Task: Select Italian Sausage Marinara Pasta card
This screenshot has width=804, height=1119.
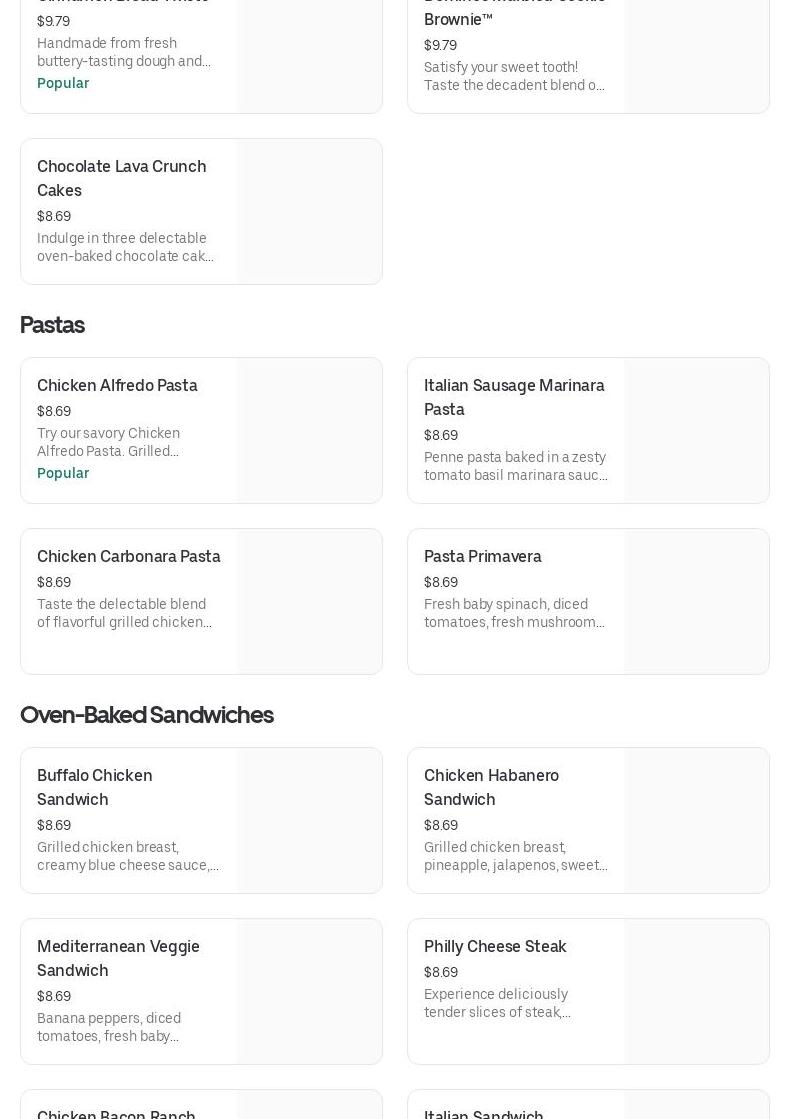Action: (x=514, y=397)
